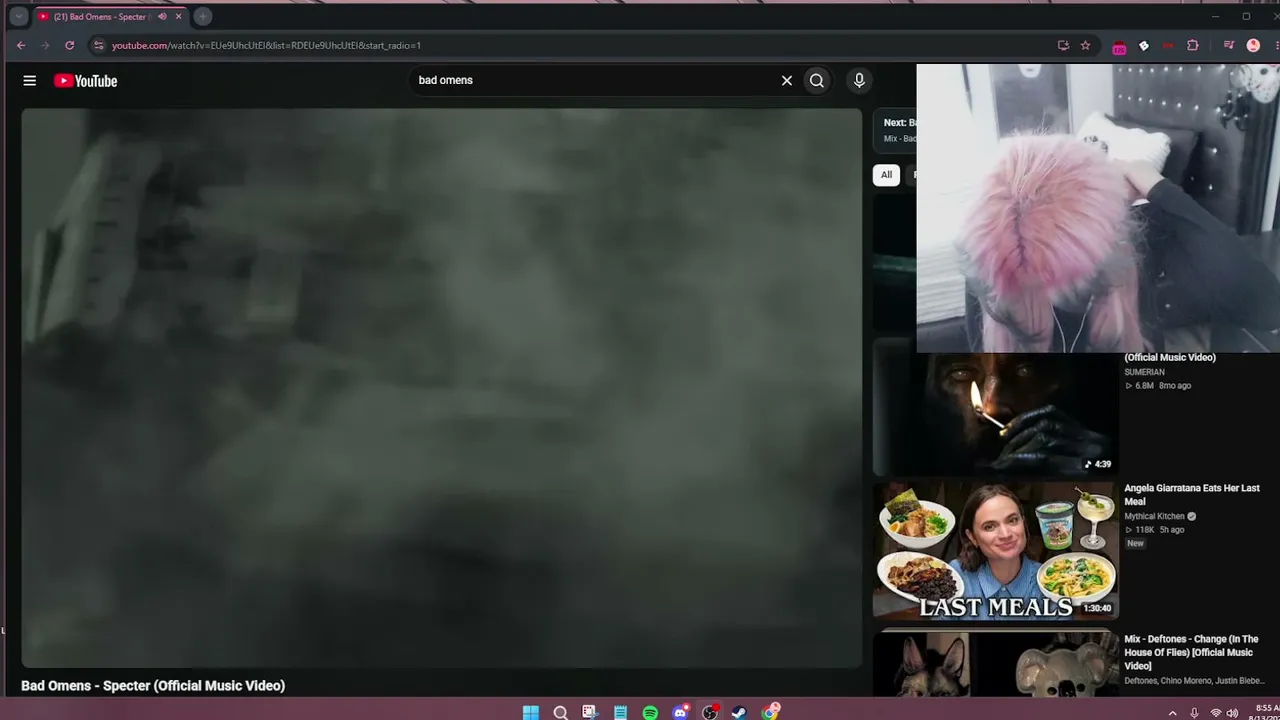This screenshot has width=1280, height=720.
Task: Open the Notepad taskbar icon
Action: (620, 712)
